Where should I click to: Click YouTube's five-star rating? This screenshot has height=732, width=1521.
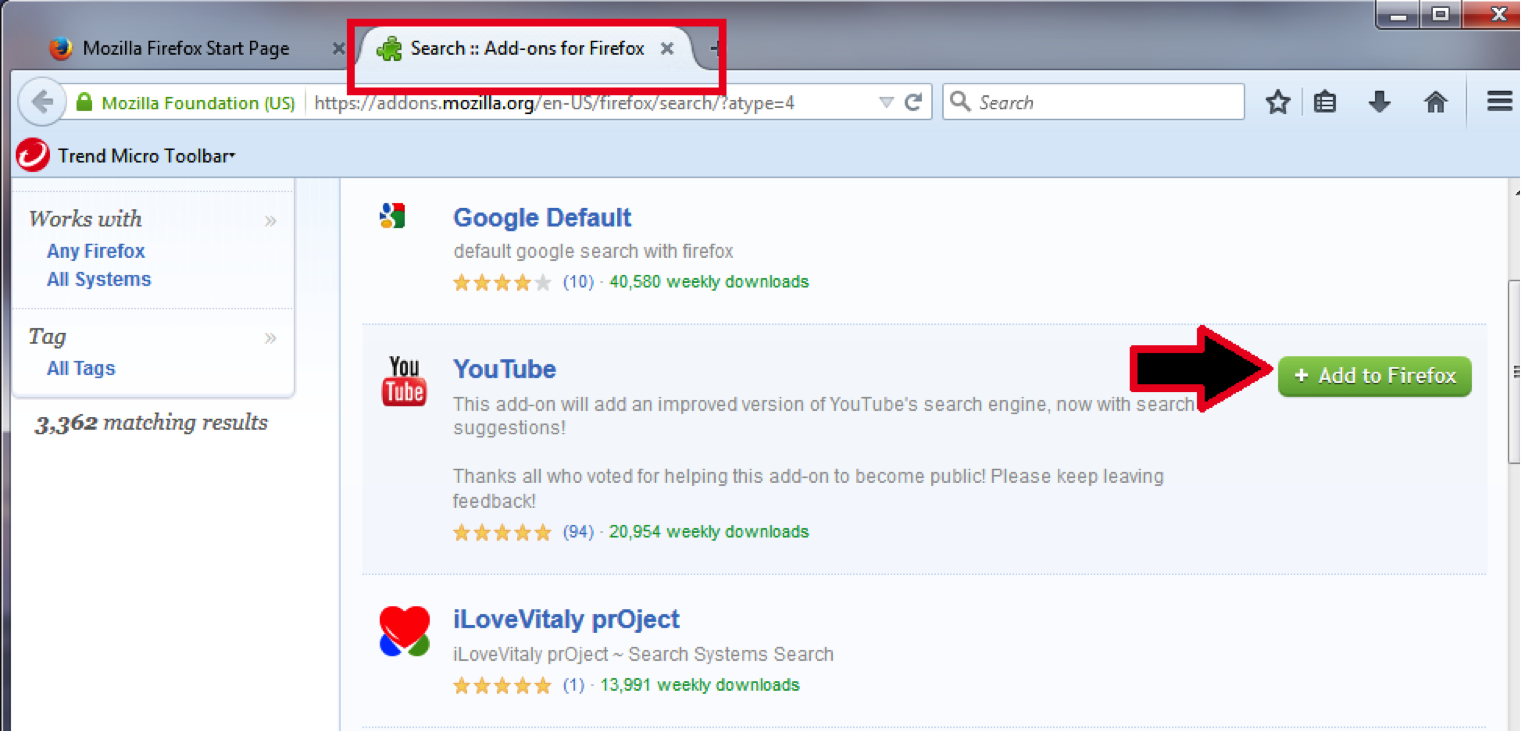(x=502, y=532)
